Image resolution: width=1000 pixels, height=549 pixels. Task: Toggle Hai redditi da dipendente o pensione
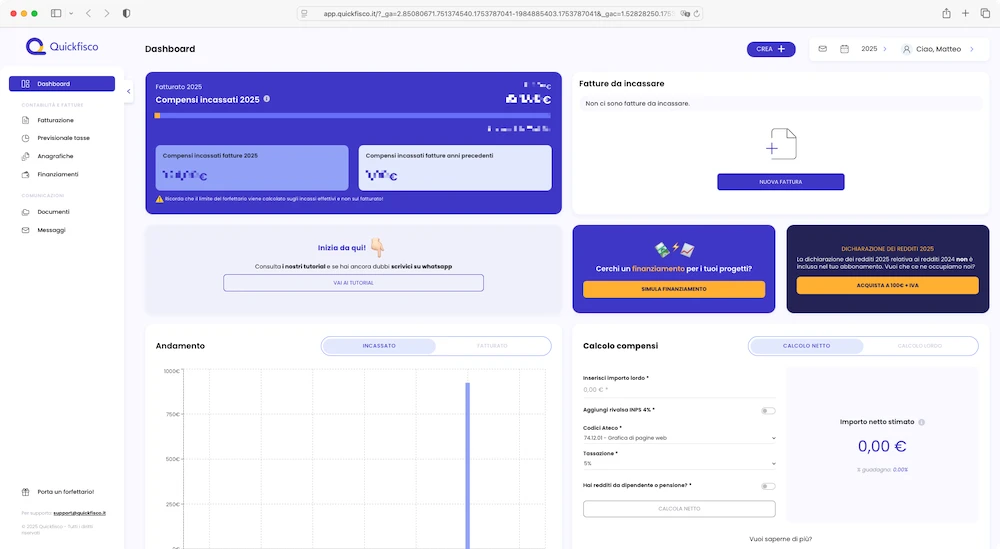[768, 486]
